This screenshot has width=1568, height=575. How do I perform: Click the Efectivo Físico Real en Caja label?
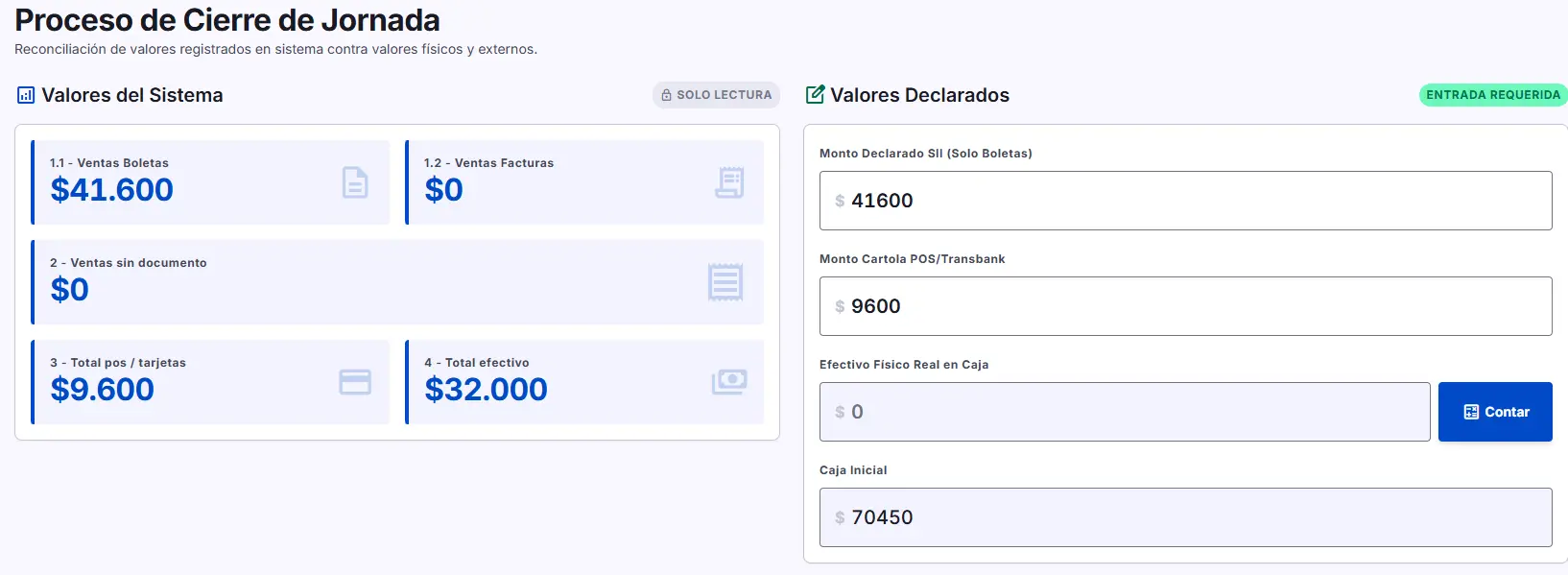click(x=904, y=365)
